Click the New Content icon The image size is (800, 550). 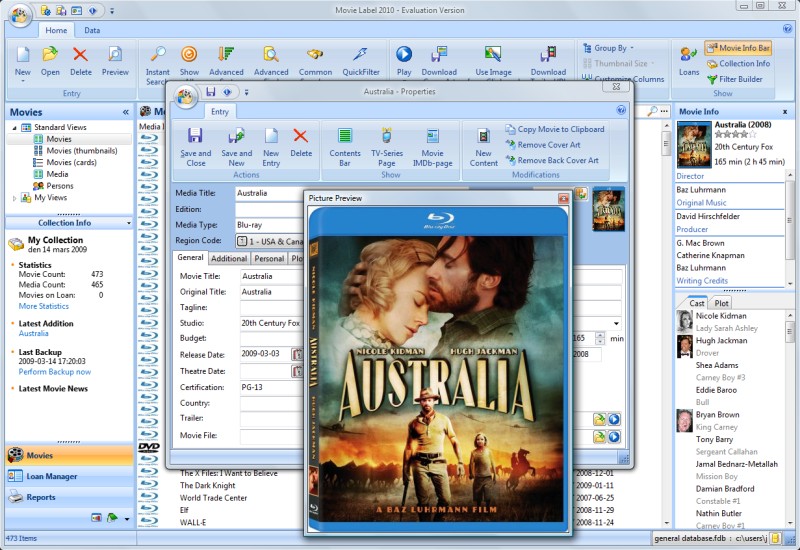483,147
